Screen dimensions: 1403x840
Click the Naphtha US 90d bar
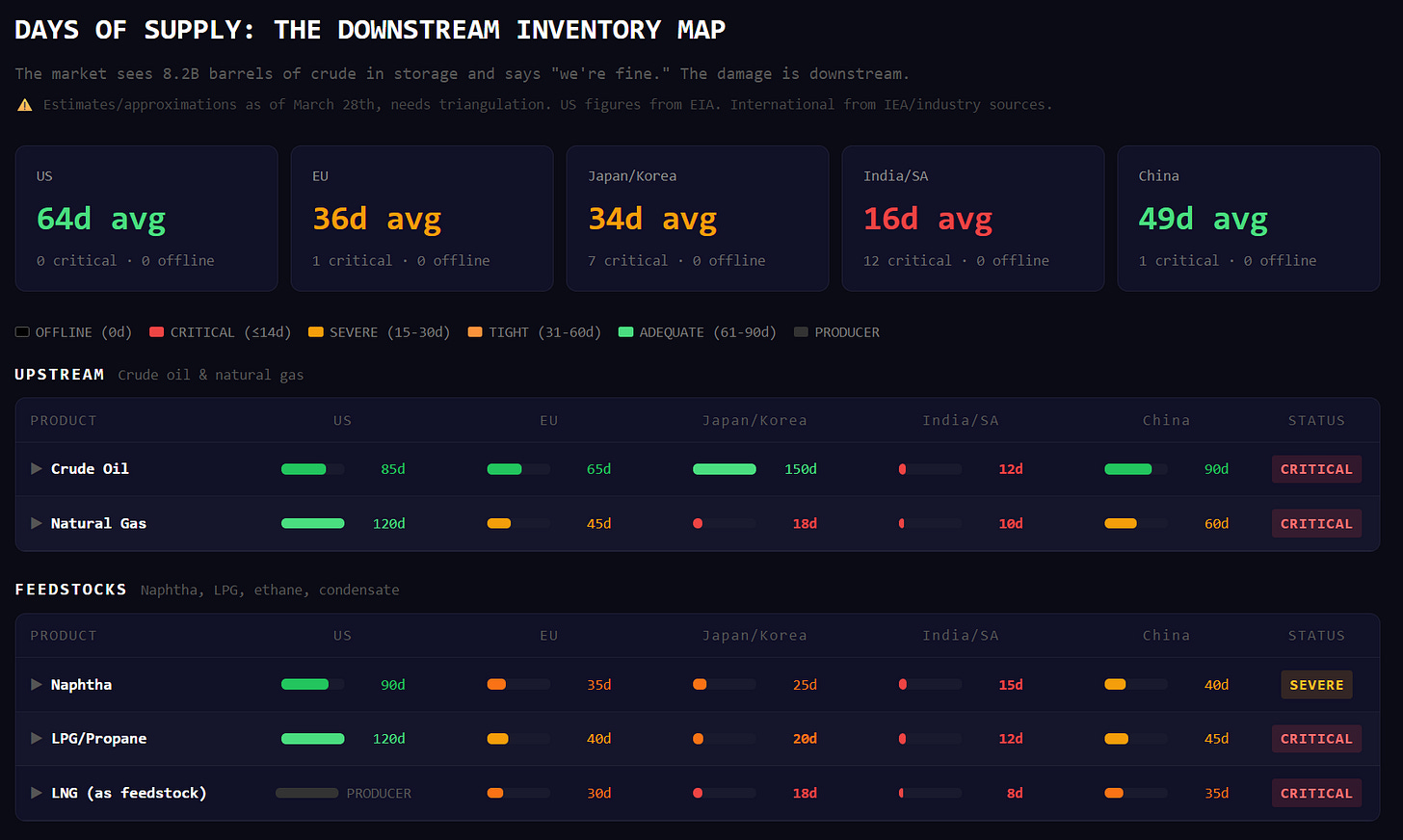point(312,685)
